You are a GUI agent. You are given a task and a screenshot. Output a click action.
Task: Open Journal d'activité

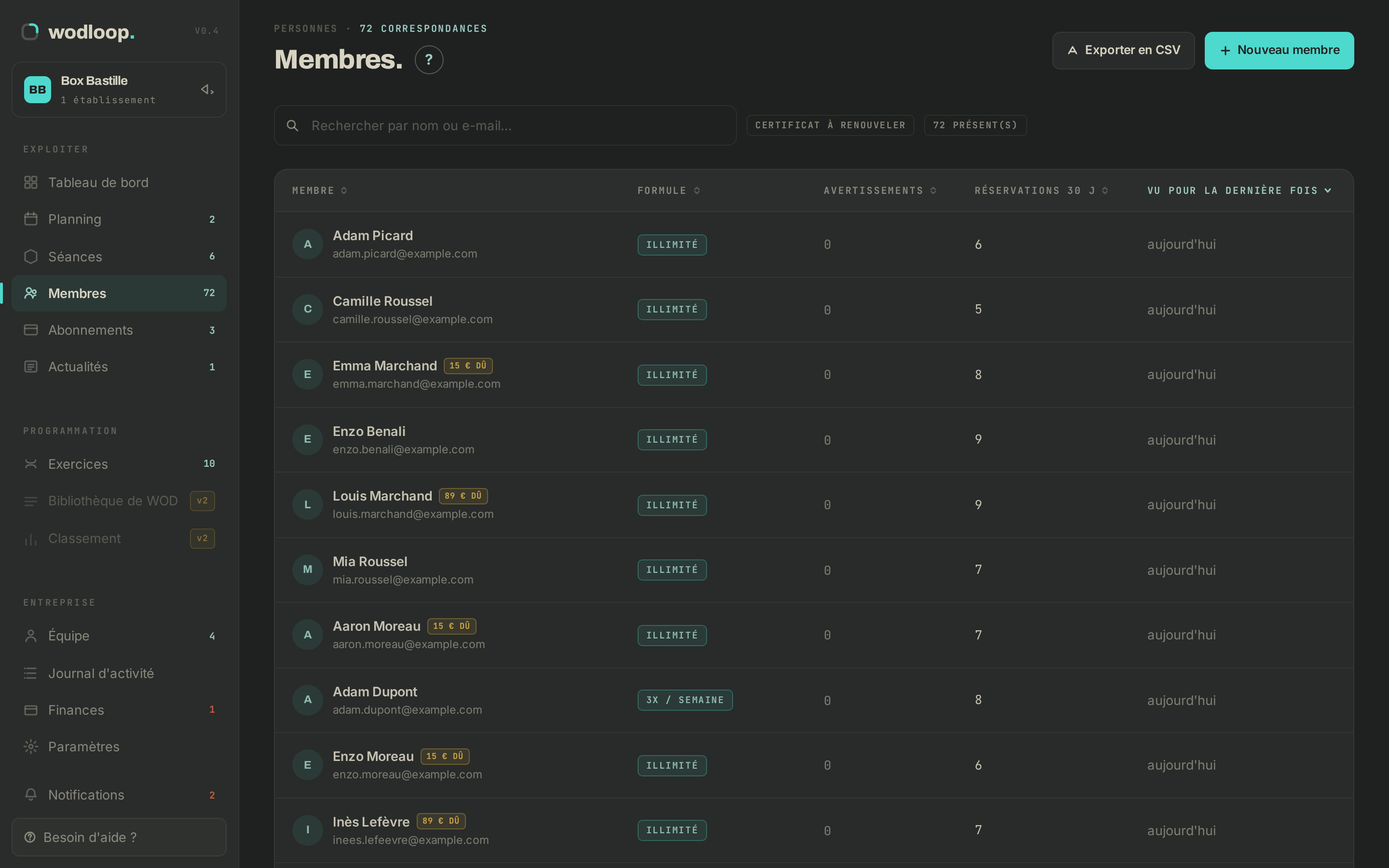click(x=119, y=673)
